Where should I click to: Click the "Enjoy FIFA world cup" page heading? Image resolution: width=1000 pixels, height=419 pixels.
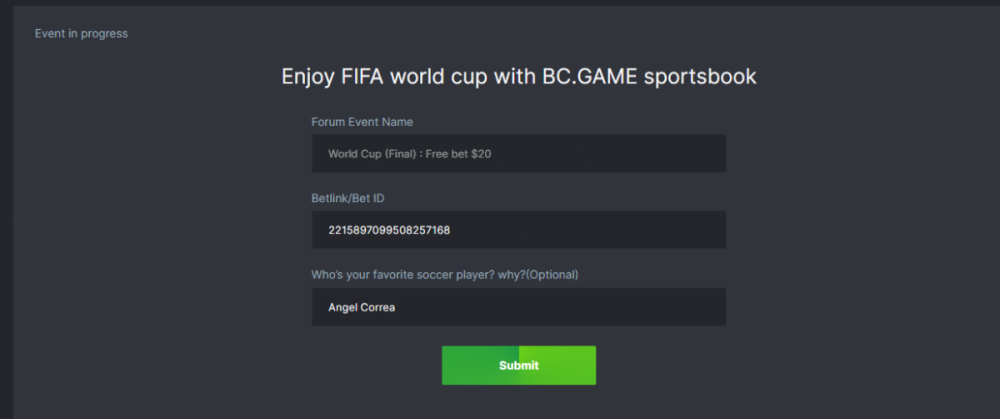(518, 77)
